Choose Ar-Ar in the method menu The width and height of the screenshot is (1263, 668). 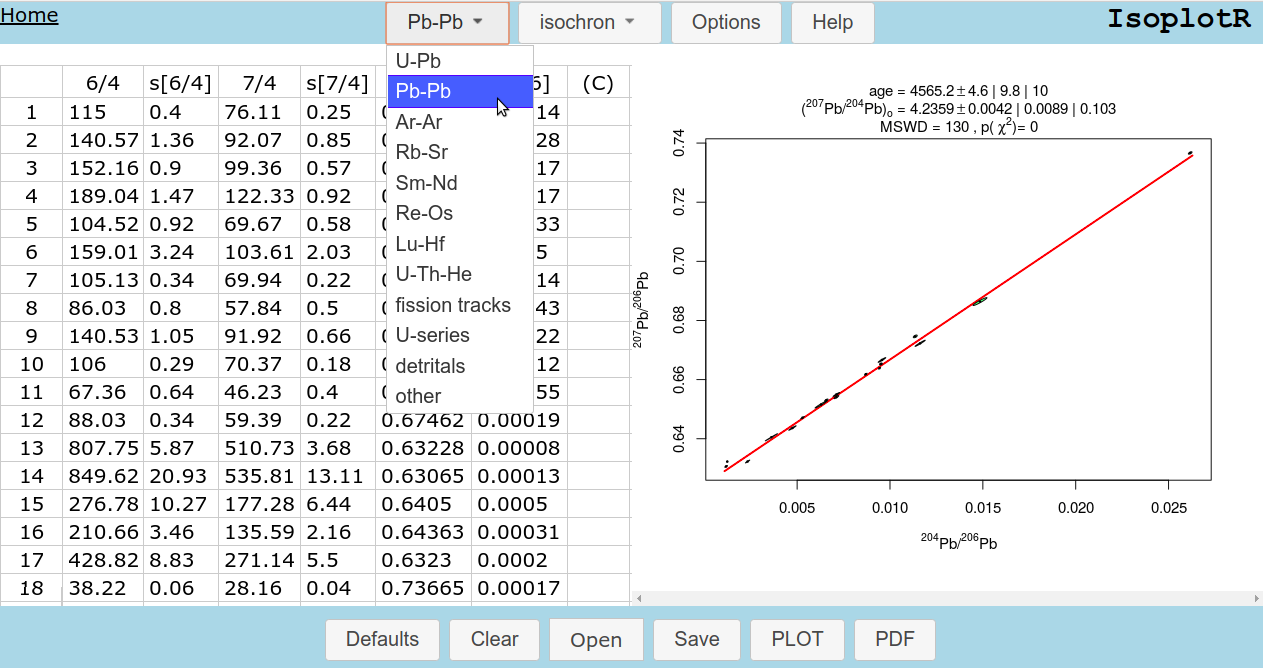point(418,122)
